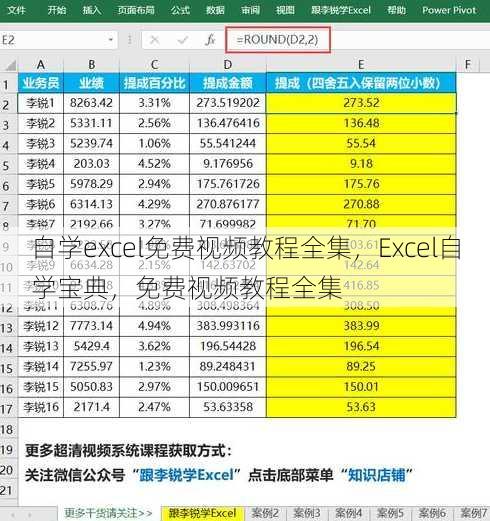Screen dimensions: 490x521
Task: Select yellow cell 53.63
Action: (361, 407)
